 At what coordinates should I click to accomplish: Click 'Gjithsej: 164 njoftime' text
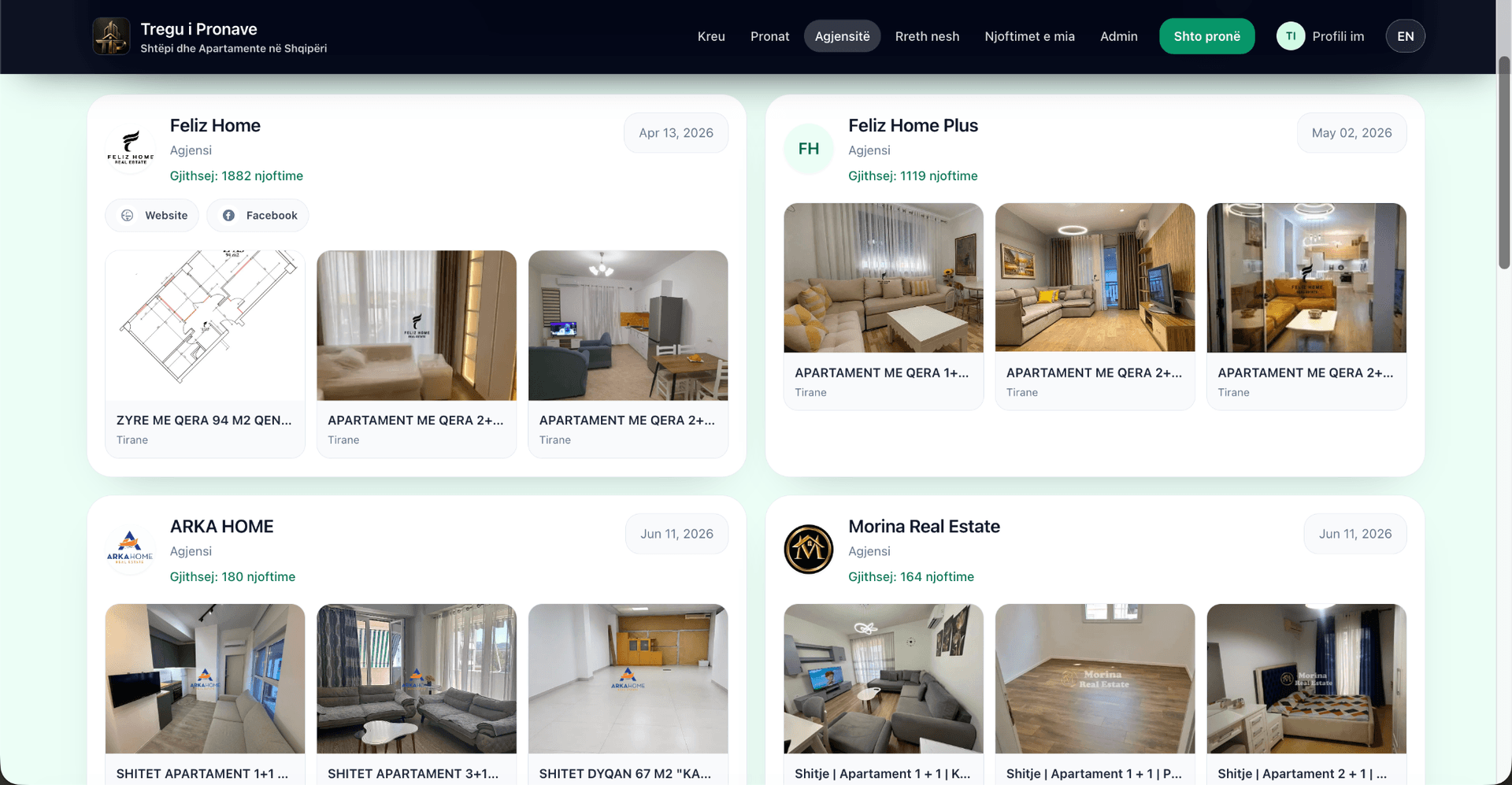pyautogui.click(x=911, y=576)
